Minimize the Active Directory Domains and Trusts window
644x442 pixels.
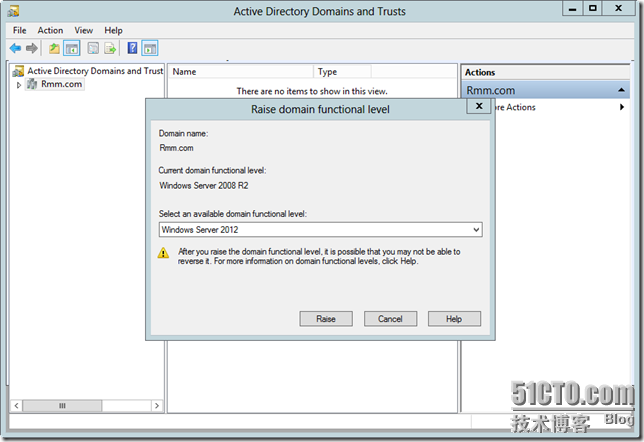pos(573,9)
